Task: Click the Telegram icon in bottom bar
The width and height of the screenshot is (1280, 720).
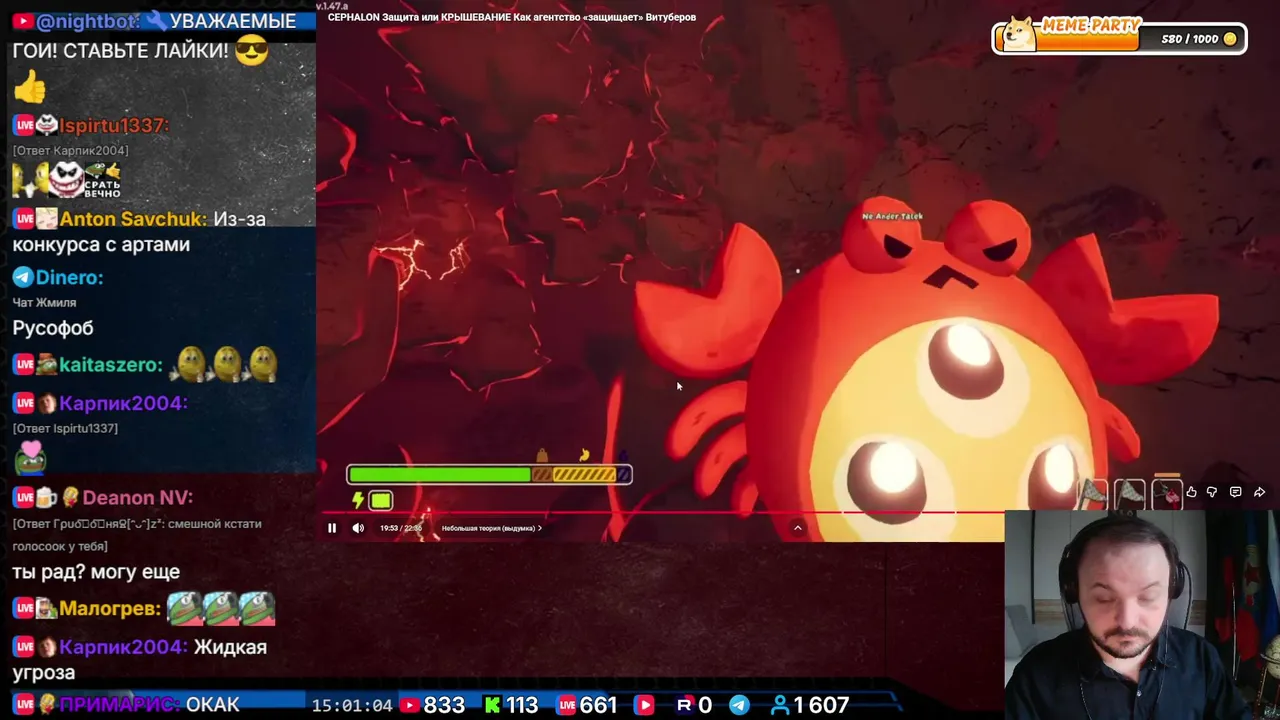Action: pyautogui.click(x=739, y=705)
